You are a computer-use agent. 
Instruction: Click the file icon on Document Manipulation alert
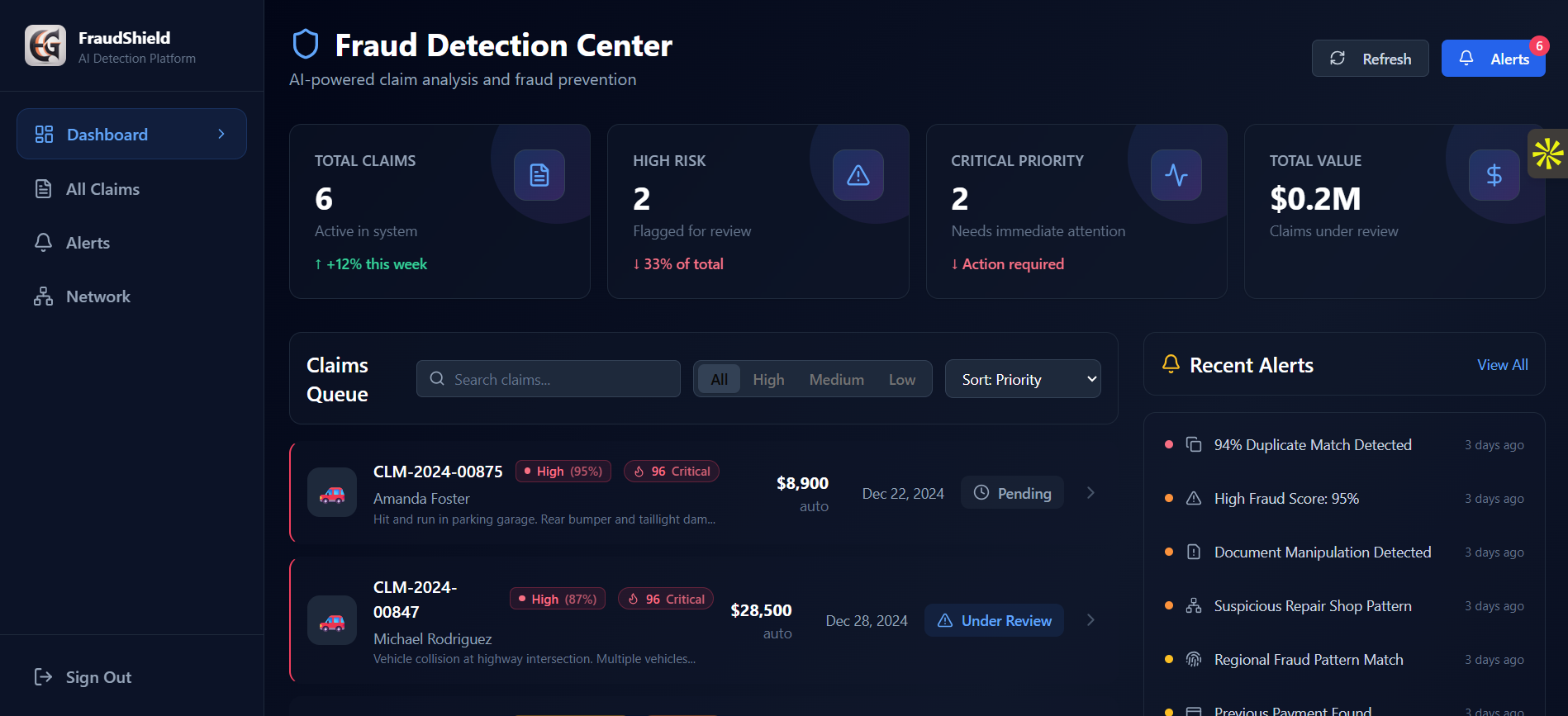(x=1194, y=552)
